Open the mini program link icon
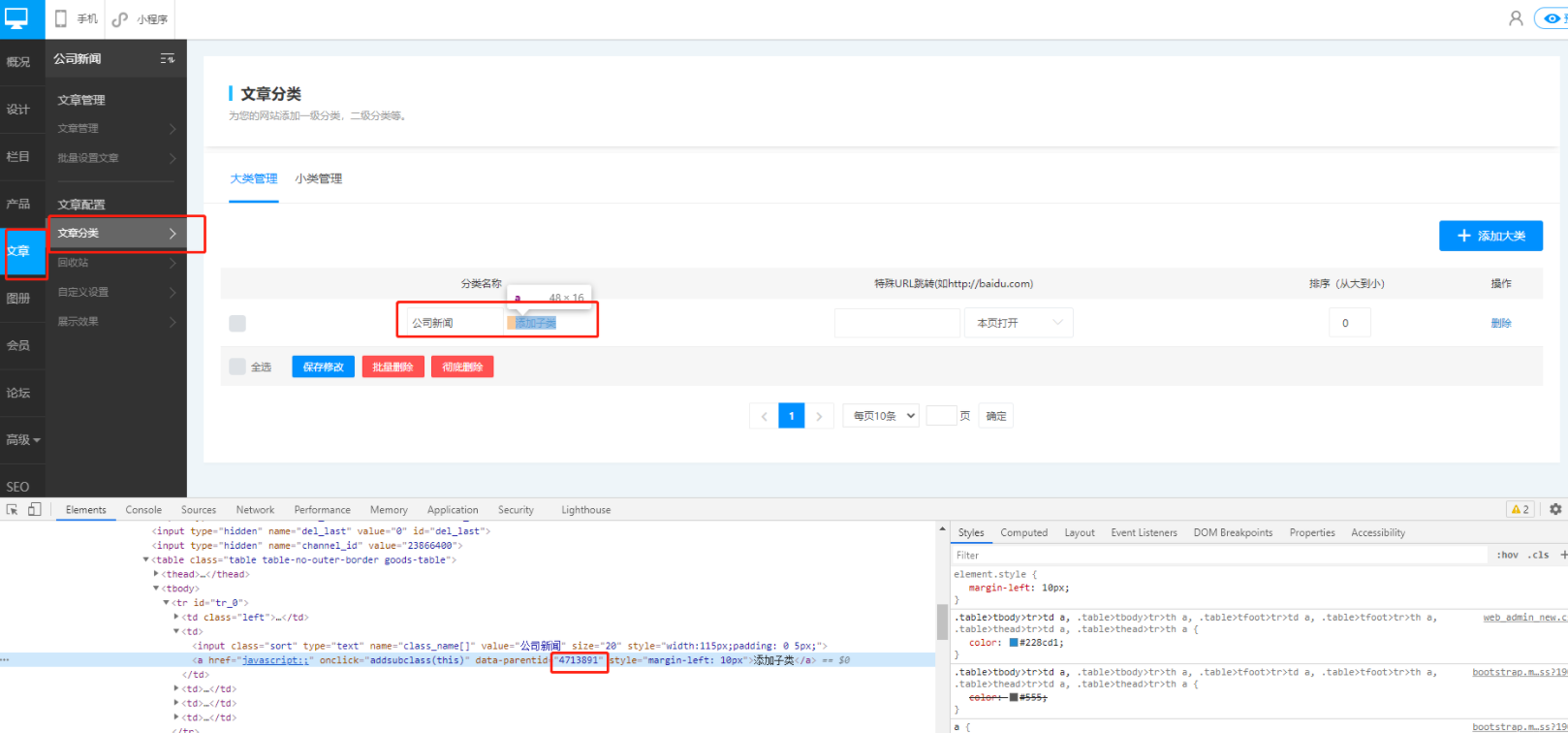Image resolution: width=1568 pixels, height=733 pixels. [x=120, y=19]
